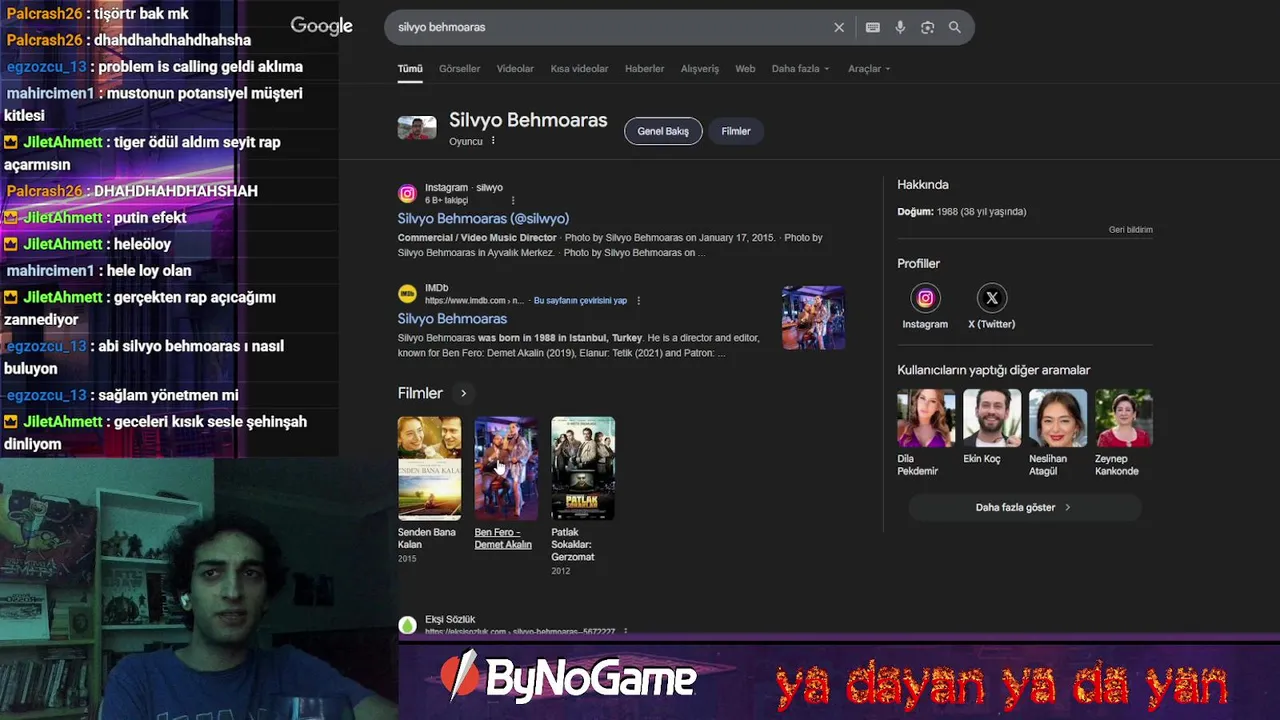This screenshot has width=1280, height=720.
Task: Switch to the Videolar tab
Action: pyautogui.click(x=515, y=69)
